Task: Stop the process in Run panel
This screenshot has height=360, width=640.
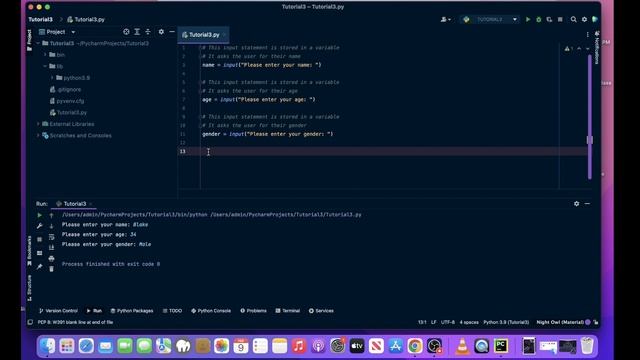Action: (40, 239)
